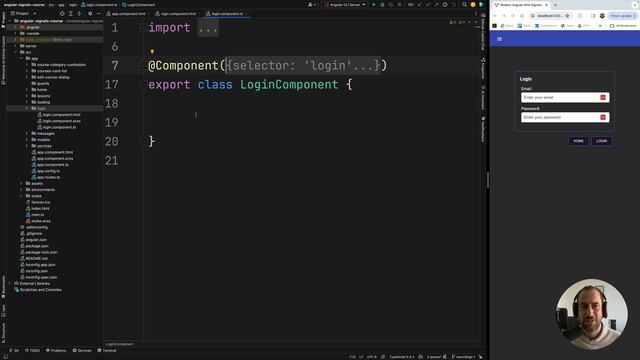Image resolution: width=640 pixels, height=360 pixels.
Task: Open app.routes.ts in project tree
Action: (x=46, y=177)
